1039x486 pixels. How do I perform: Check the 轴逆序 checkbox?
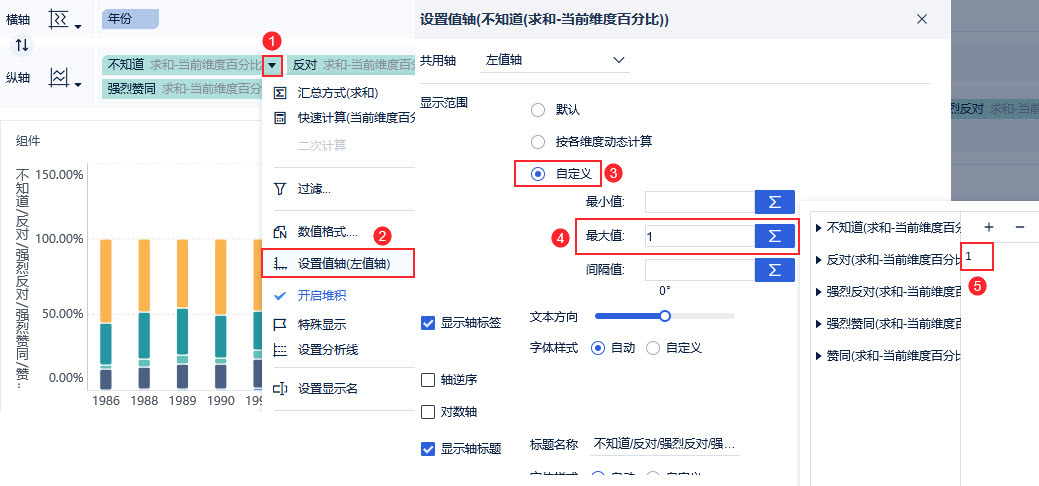pos(428,380)
